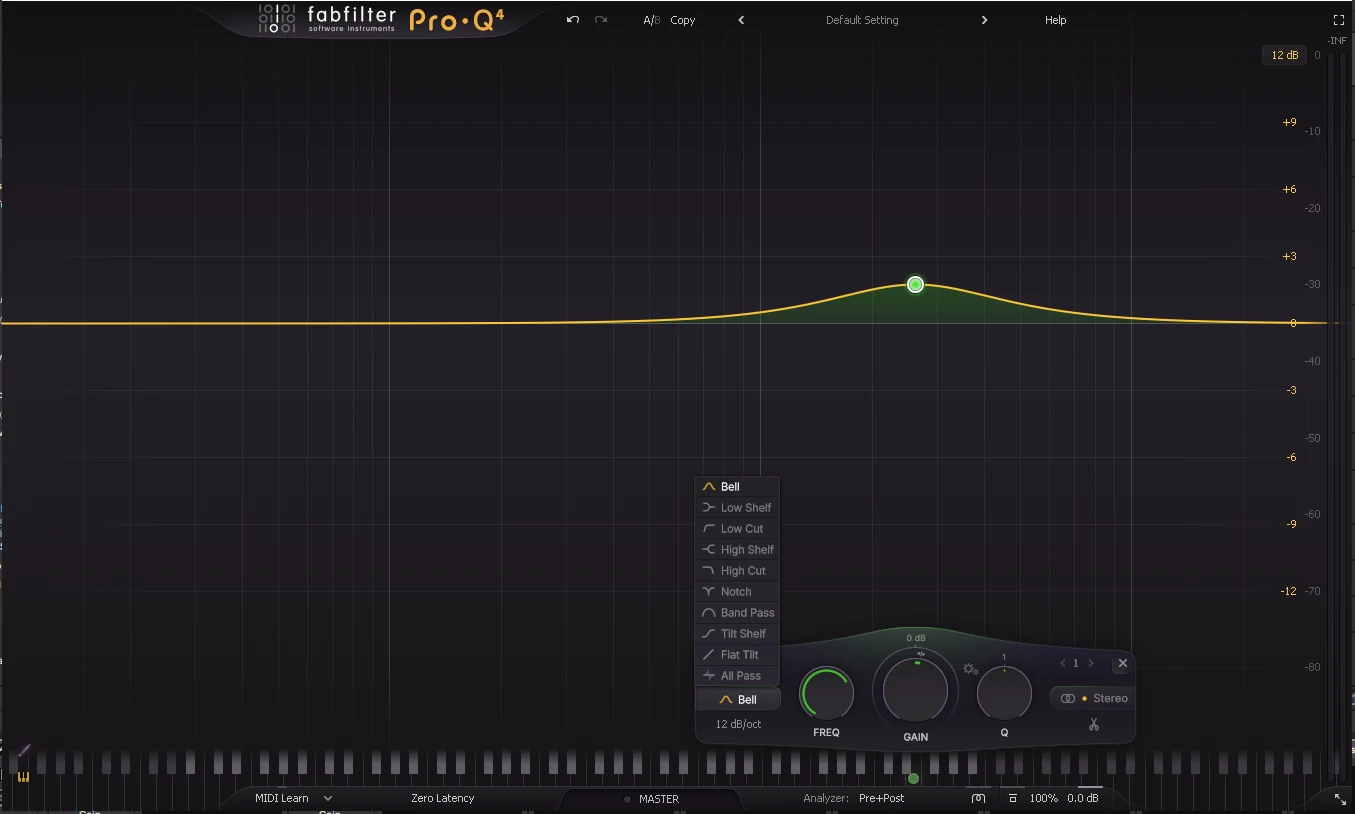The height and width of the screenshot is (814, 1355).
Task: Collapse the Bell shape dropdown button
Action: 738,700
